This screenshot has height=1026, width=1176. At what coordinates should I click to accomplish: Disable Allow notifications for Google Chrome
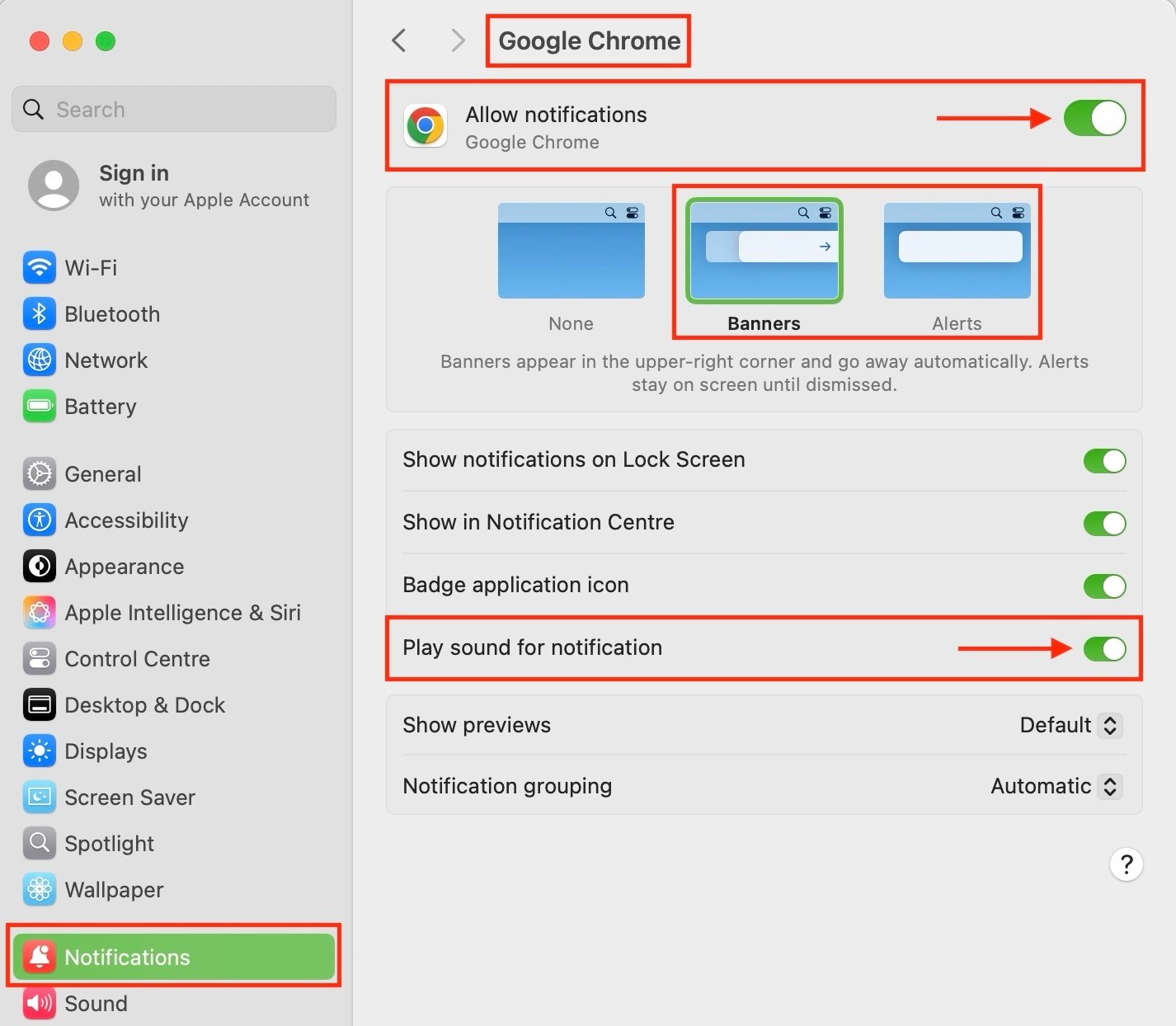[1094, 118]
